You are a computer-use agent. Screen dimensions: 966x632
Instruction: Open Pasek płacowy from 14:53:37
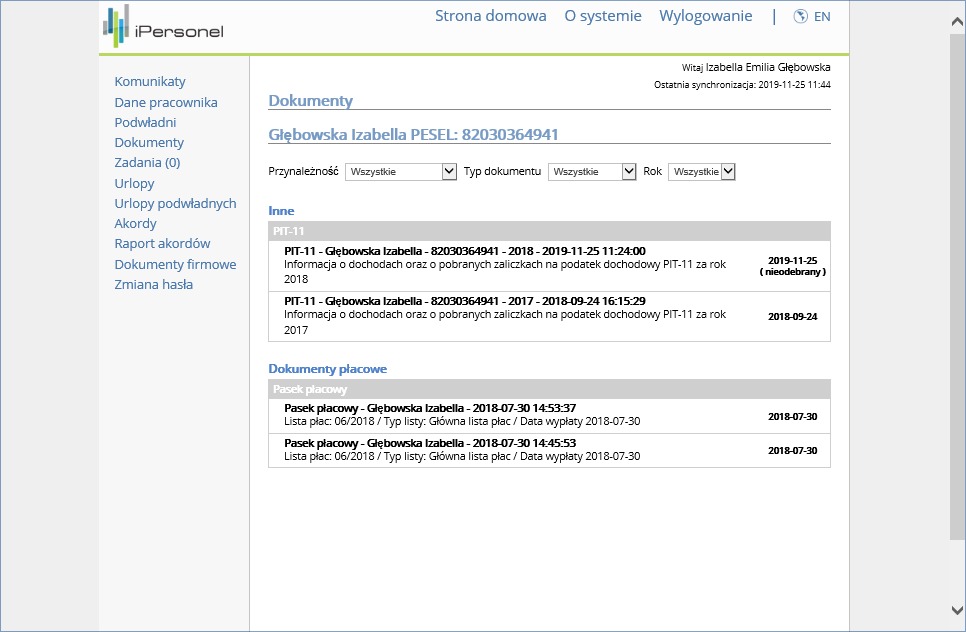(429, 408)
